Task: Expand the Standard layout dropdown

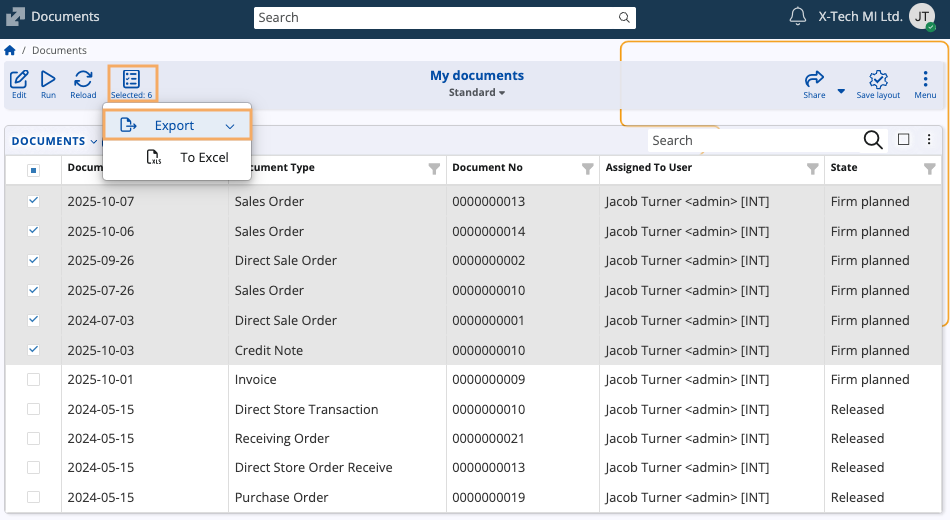Action: [477, 93]
